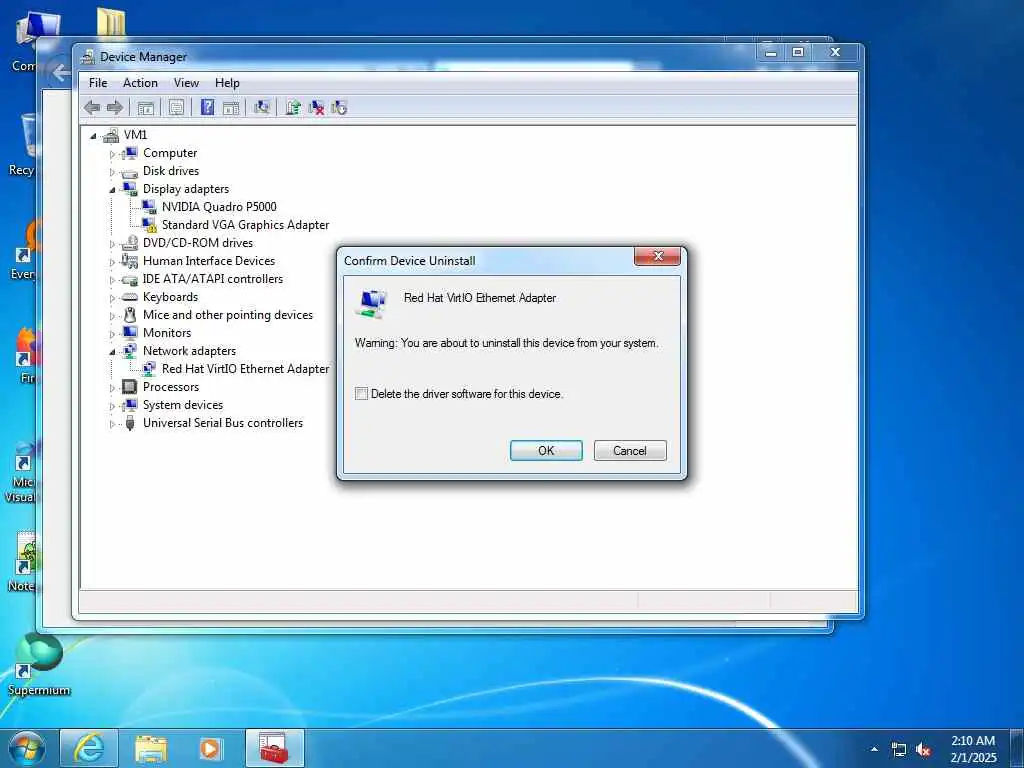Collapse the Display adapters node
The image size is (1024, 768).
[112, 190]
